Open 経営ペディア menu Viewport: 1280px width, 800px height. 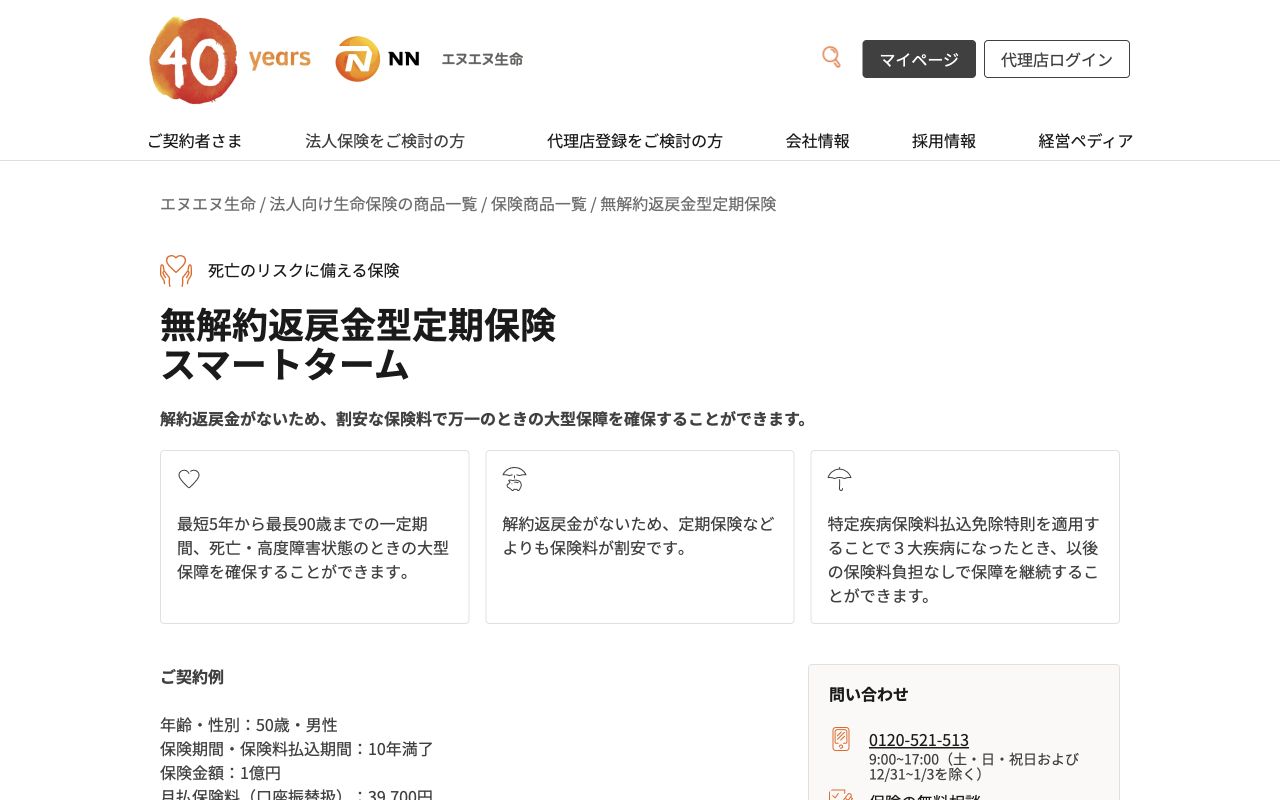coord(1086,141)
